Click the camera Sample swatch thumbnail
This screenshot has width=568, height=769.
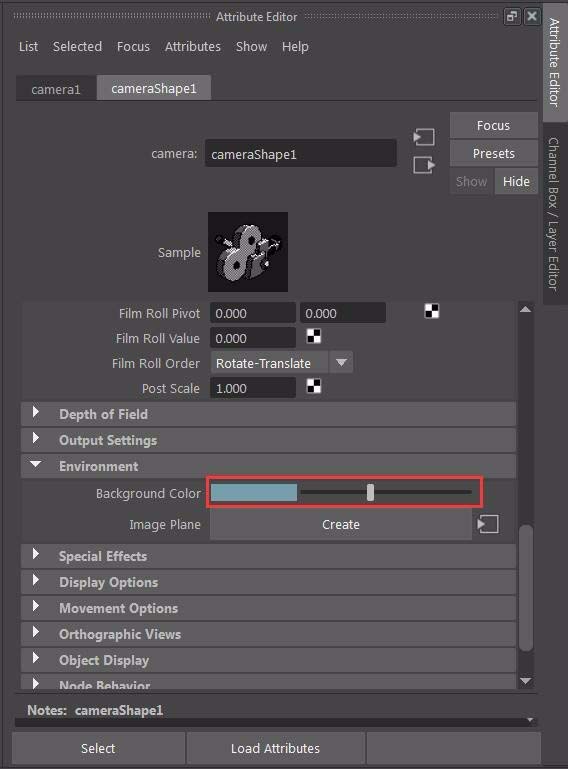(248, 252)
